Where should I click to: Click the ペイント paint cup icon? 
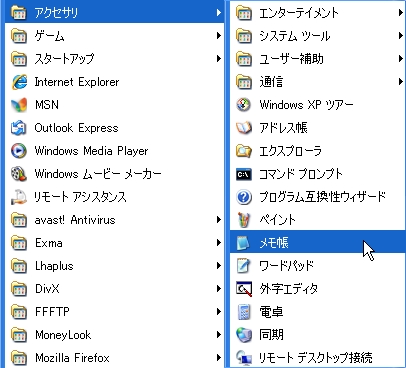tap(244, 220)
